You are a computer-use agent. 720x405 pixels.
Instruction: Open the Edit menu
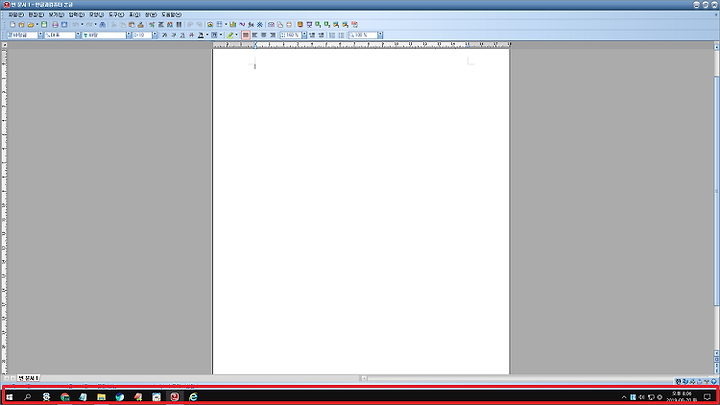click(36, 15)
